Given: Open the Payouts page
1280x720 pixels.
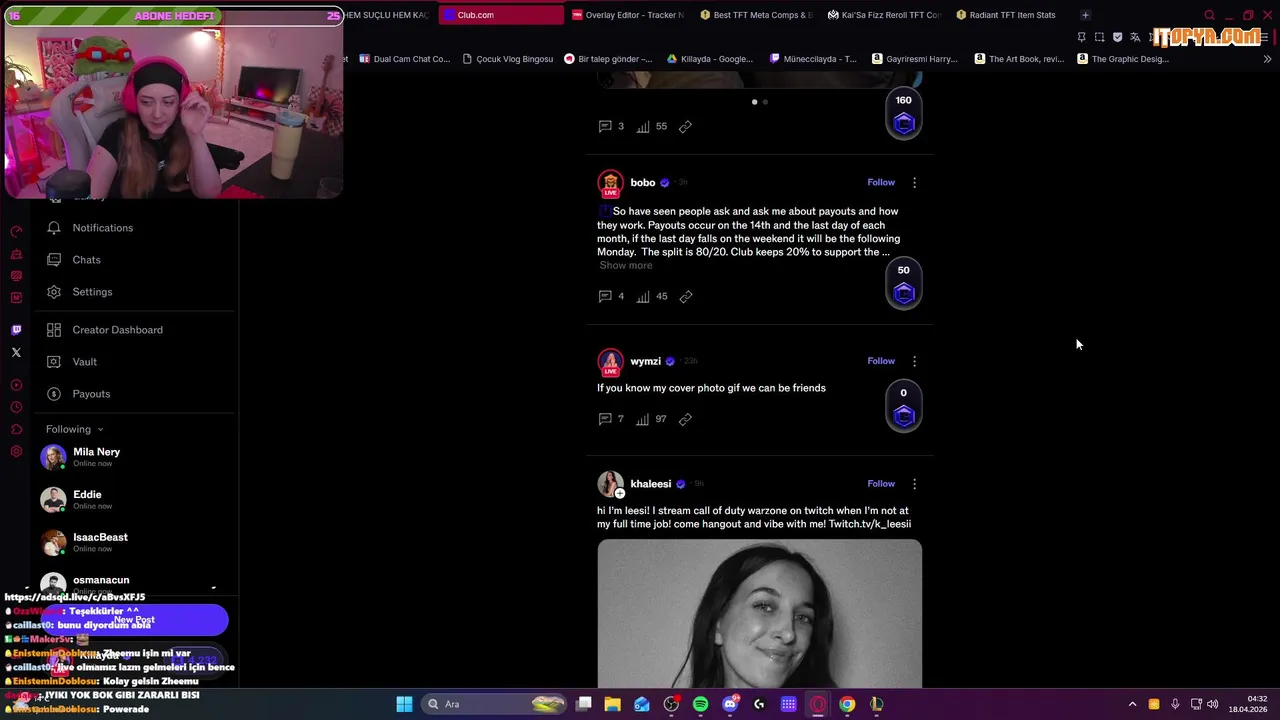Looking at the screenshot, I should pyautogui.click(x=91, y=394).
